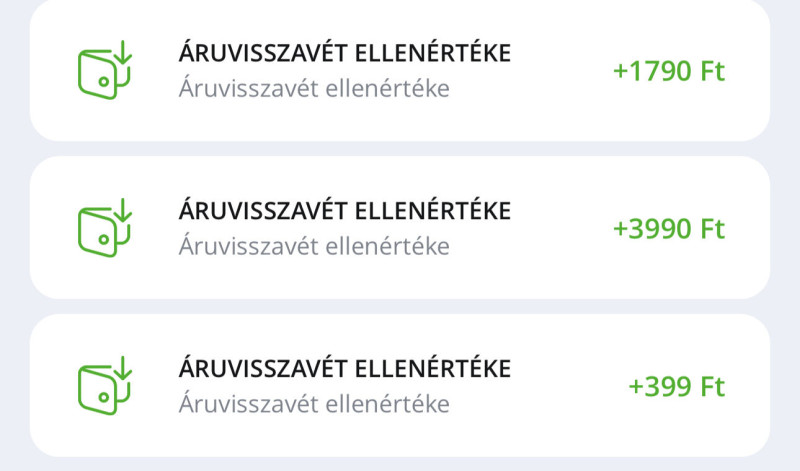The image size is (800, 471).
Task: Click the 'Ft' currency label in the +3990 row
Action: (712, 229)
